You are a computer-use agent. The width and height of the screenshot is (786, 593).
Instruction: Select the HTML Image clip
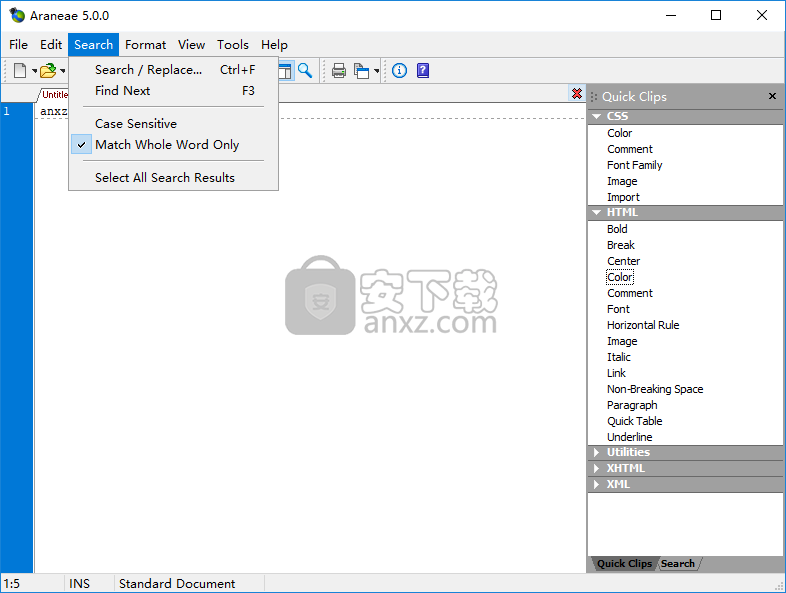coord(622,341)
